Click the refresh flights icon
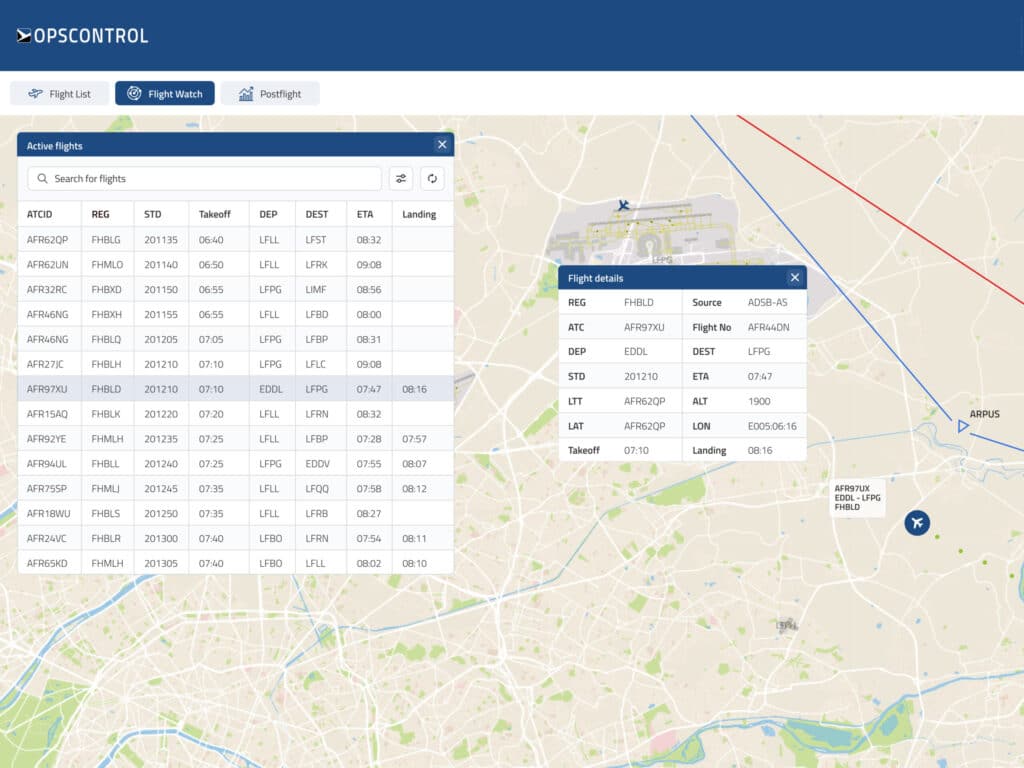 coord(432,178)
